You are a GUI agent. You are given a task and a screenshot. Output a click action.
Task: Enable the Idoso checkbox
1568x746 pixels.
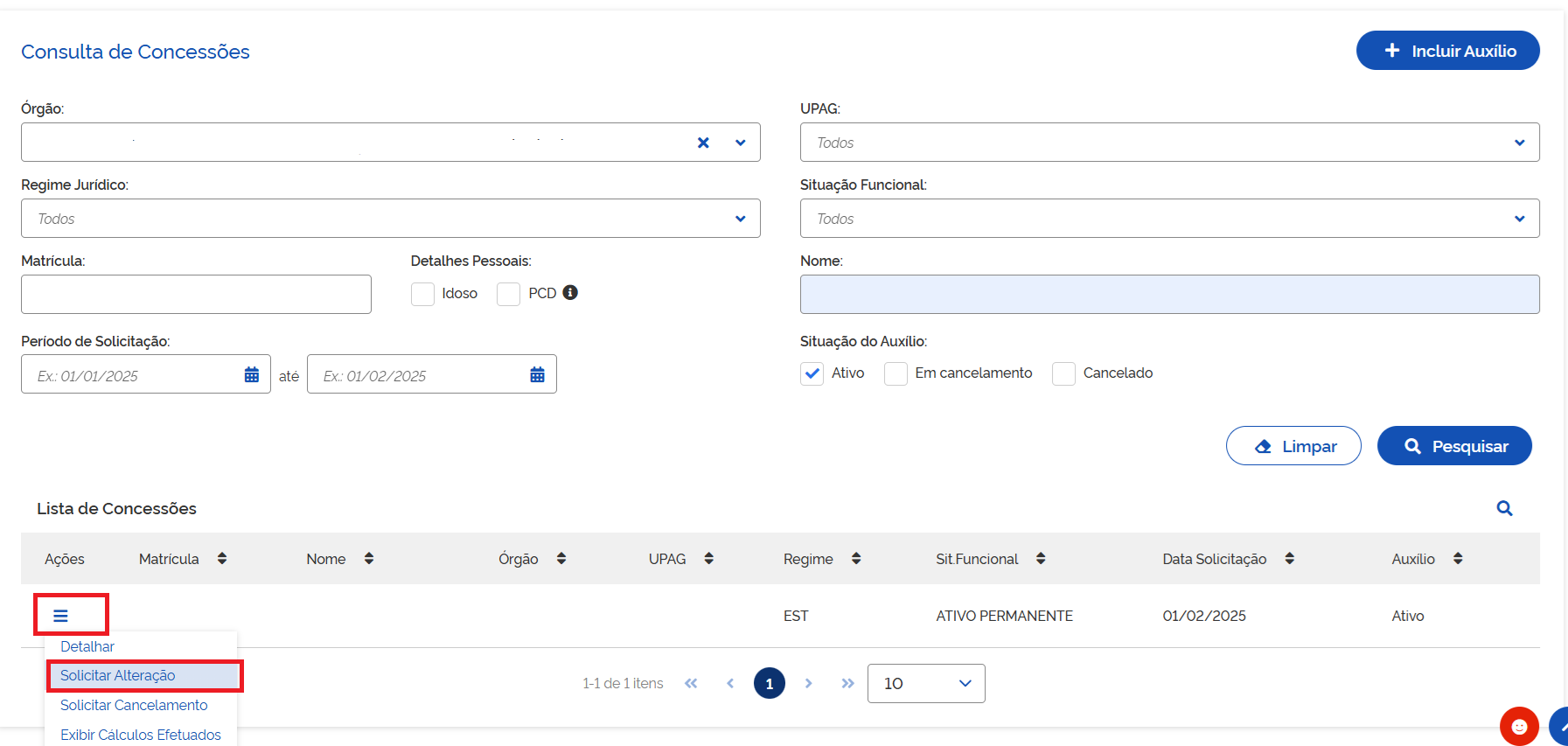tap(423, 294)
